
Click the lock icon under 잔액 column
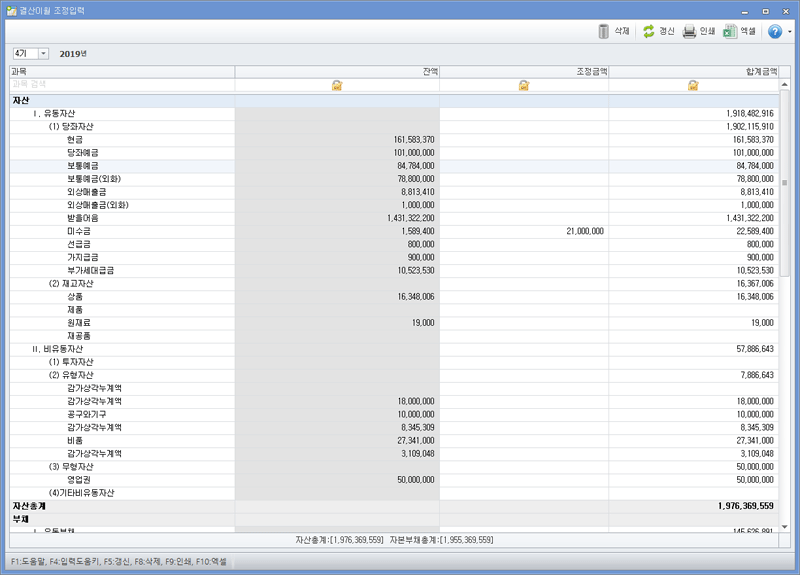click(337, 86)
